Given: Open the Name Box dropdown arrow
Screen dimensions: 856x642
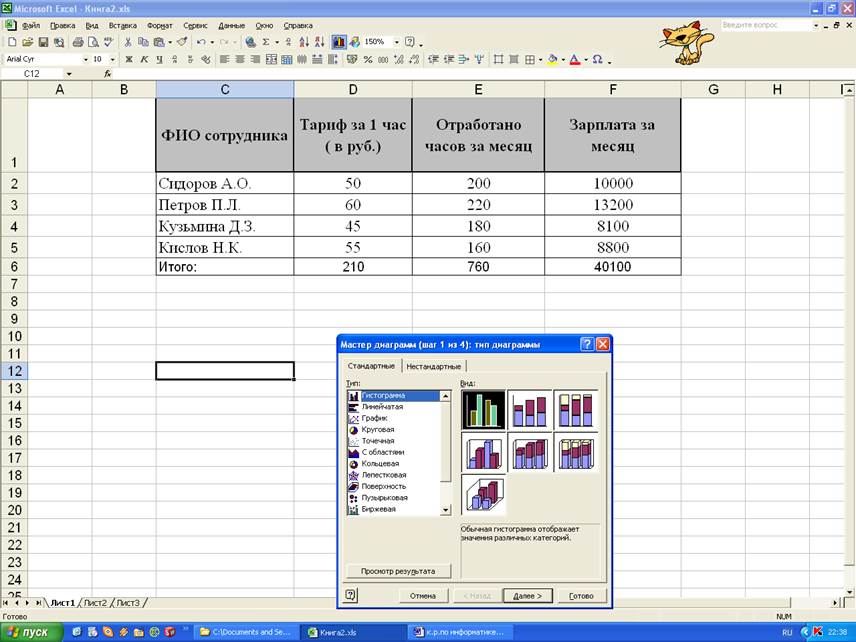Looking at the screenshot, I should [x=69, y=74].
